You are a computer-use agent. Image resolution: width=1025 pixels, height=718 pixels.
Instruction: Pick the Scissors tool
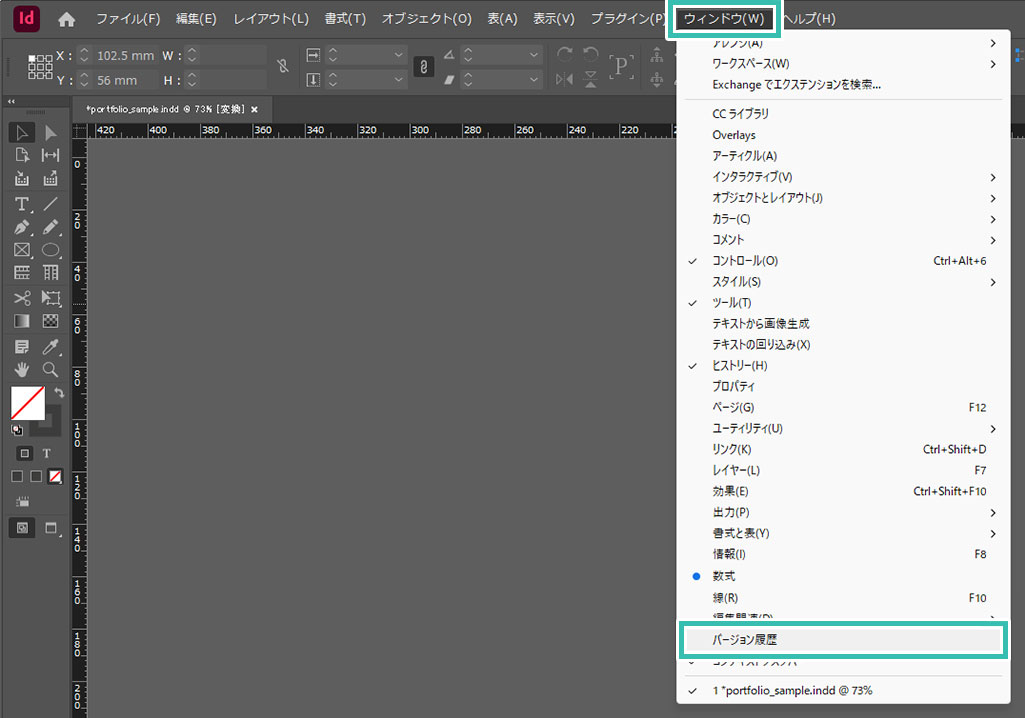tap(21, 298)
